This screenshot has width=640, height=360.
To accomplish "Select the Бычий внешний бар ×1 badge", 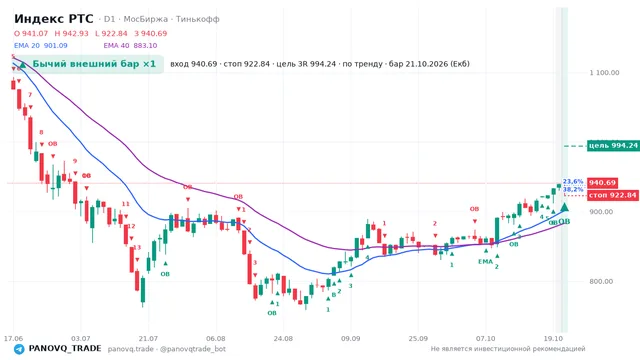I will 89,64.
